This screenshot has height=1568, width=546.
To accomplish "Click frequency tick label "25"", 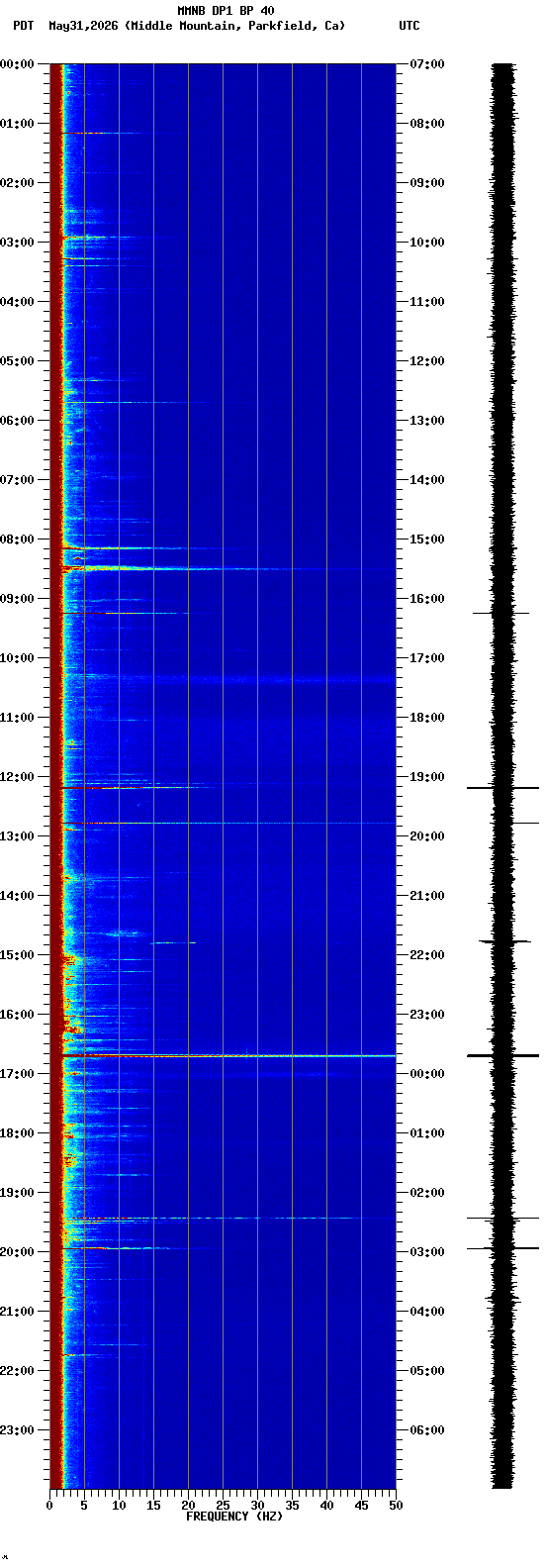I will [223, 1506].
